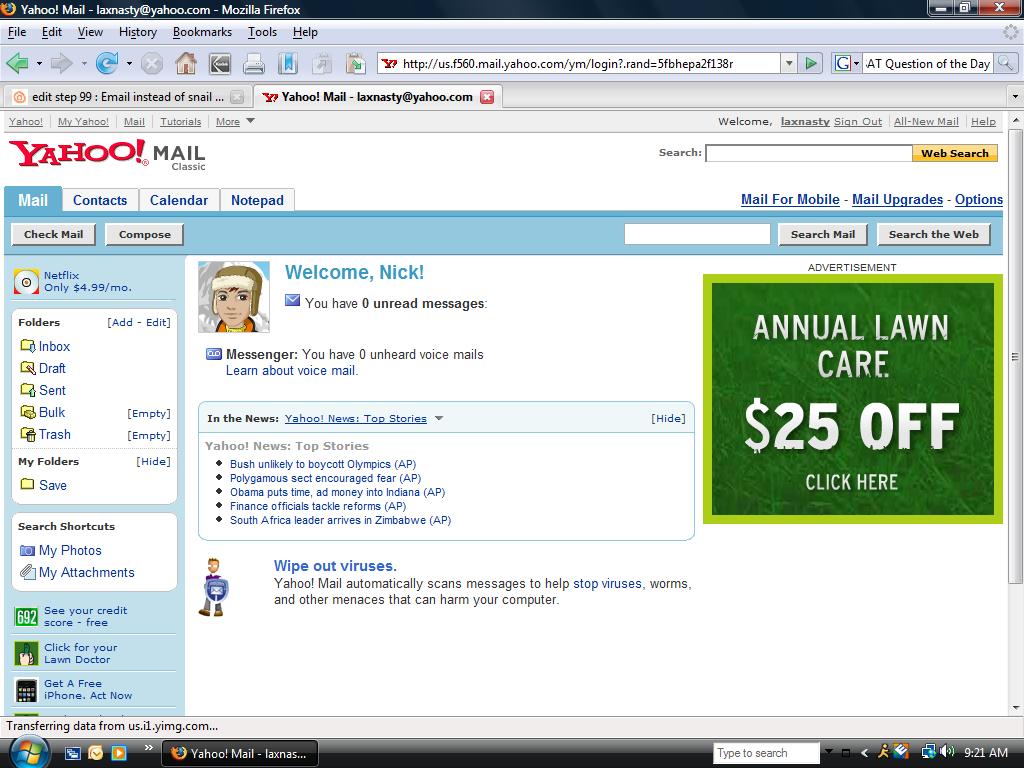Click the search magnifier in the browser search box
The image size is (1024, 768).
(x=1005, y=63)
